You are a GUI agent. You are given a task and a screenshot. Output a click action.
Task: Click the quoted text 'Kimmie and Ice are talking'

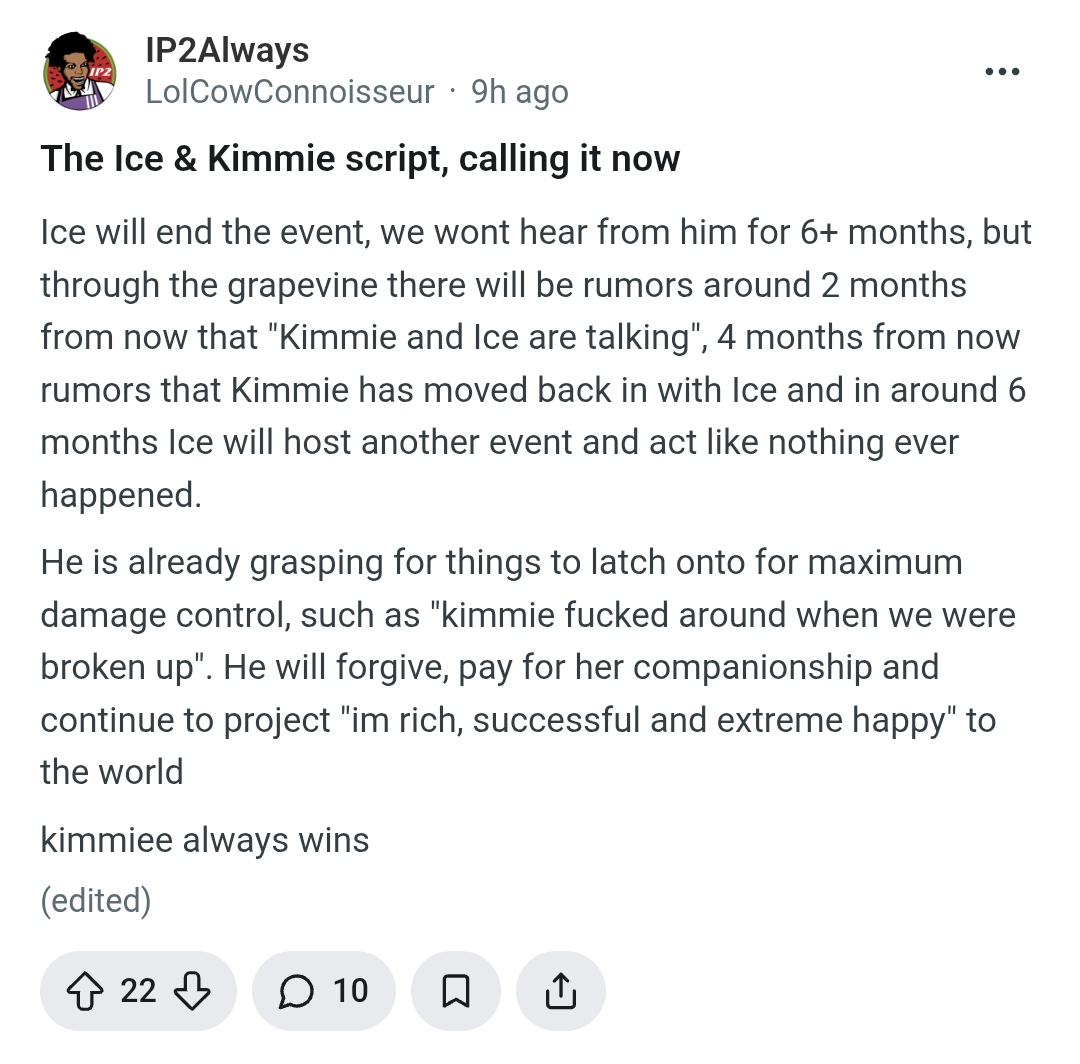coord(484,337)
